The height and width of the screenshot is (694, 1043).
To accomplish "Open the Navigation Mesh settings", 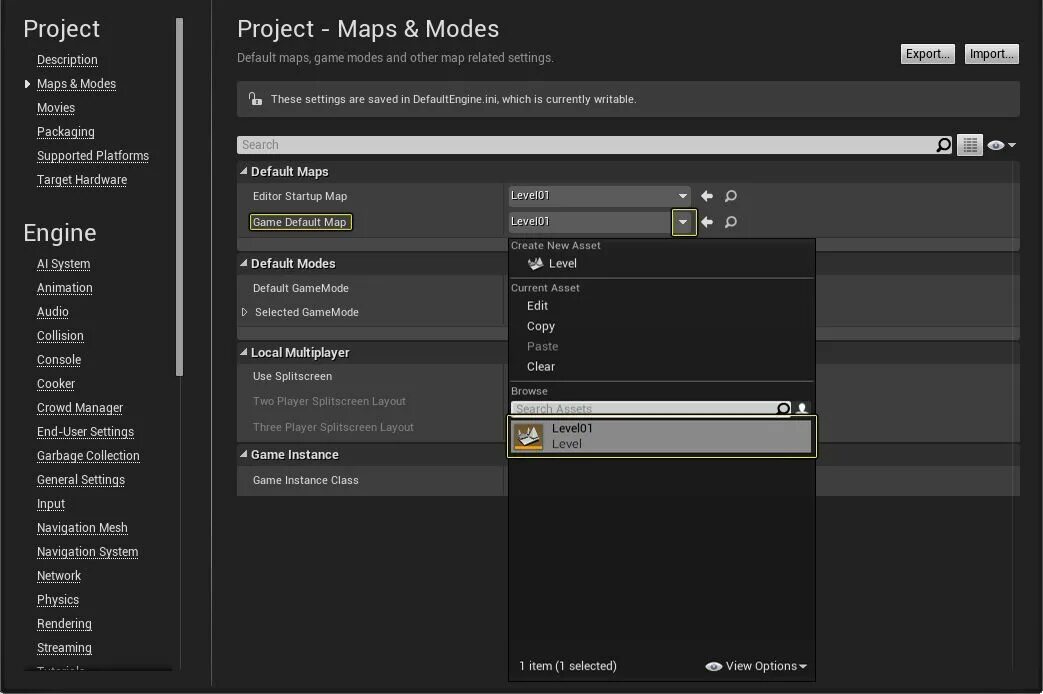I will [x=82, y=528].
